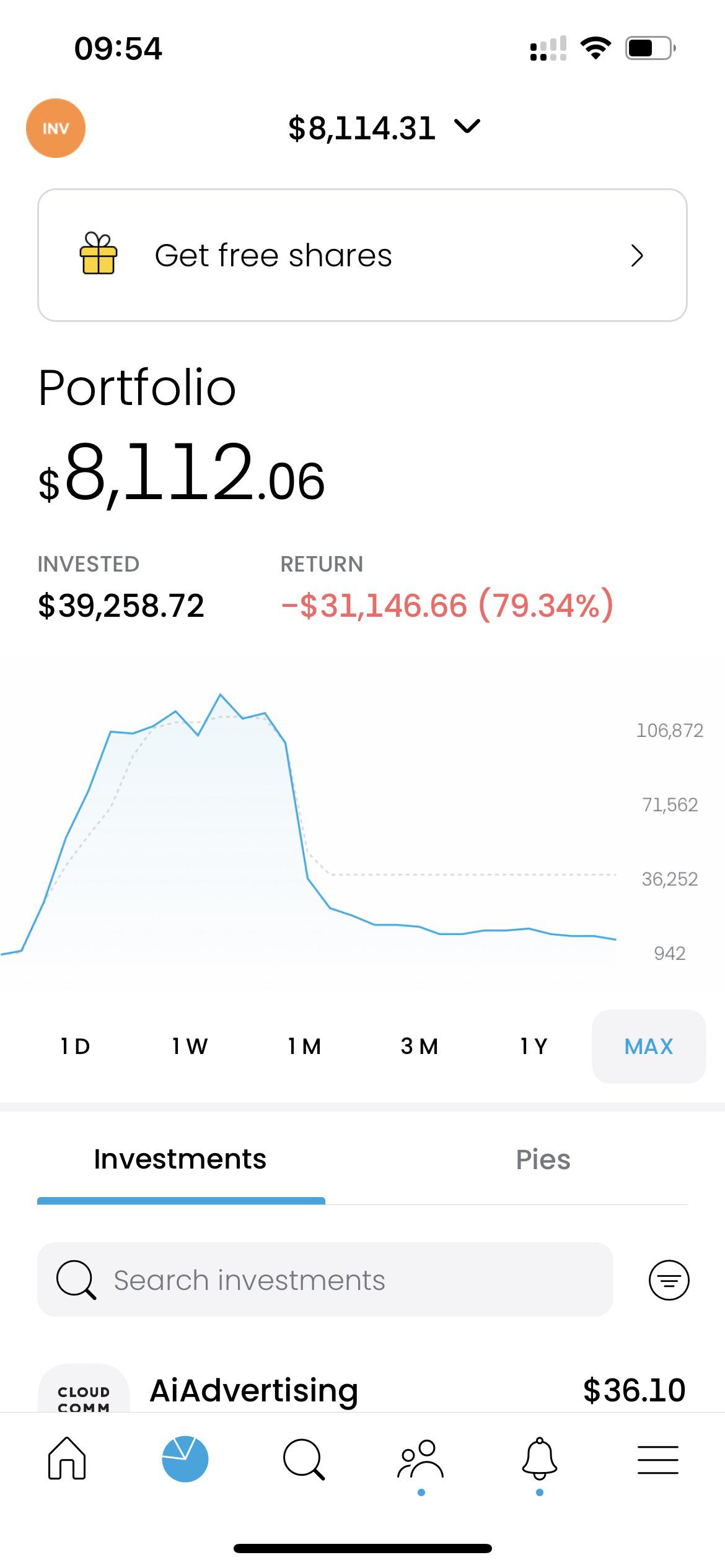This screenshot has width=725, height=1568.
Task: Open the home tab icon
Action: coord(67,1458)
